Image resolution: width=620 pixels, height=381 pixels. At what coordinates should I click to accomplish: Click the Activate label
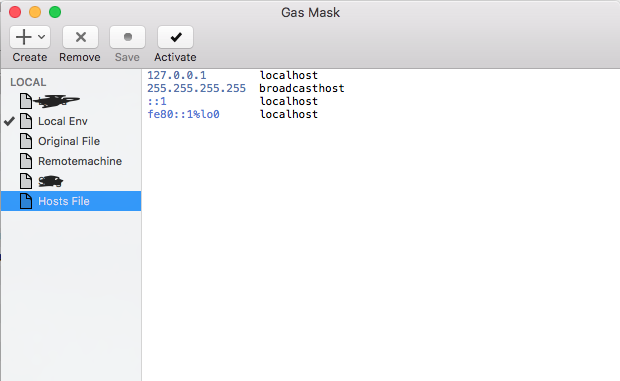tap(175, 57)
